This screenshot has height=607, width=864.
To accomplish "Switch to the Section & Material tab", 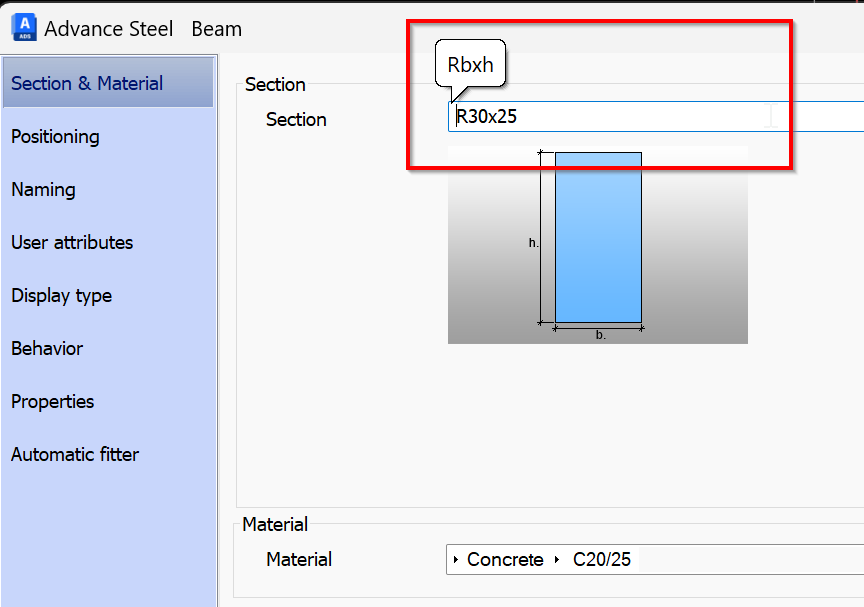I will (x=91, y=84).
